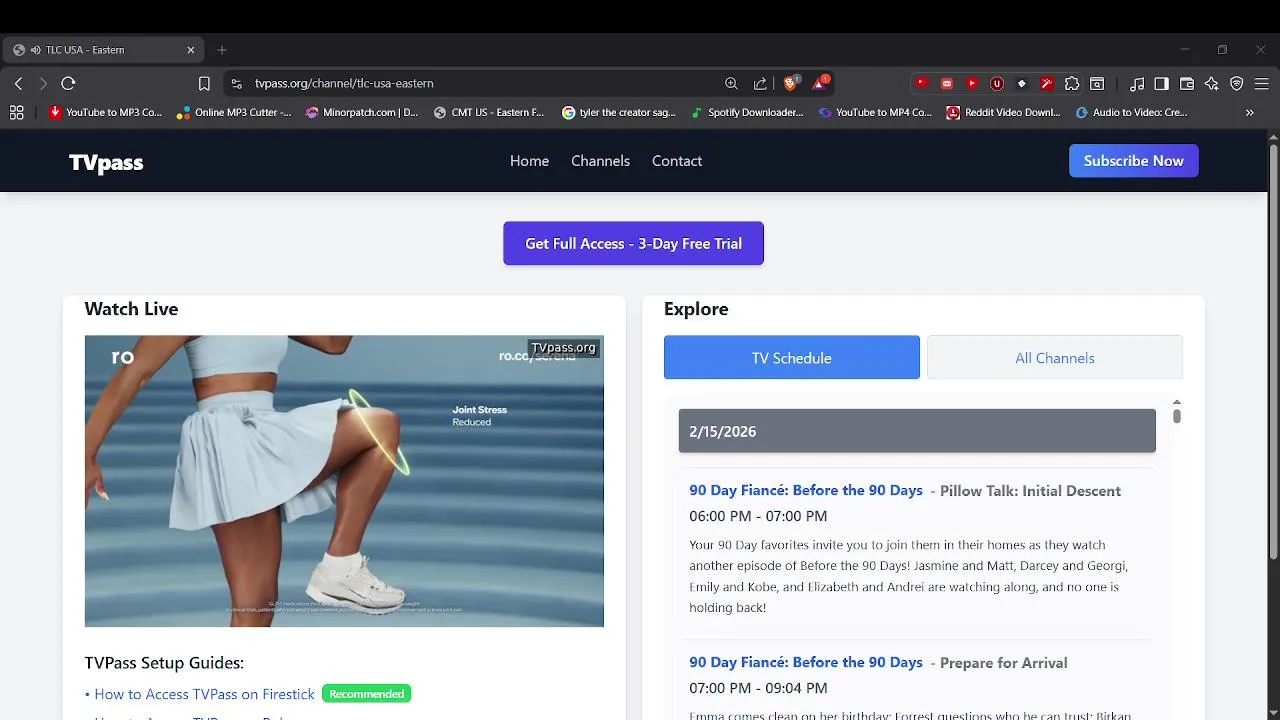Open the music note media control icon
The image size is (1280, 720).
coord(1137,84)
